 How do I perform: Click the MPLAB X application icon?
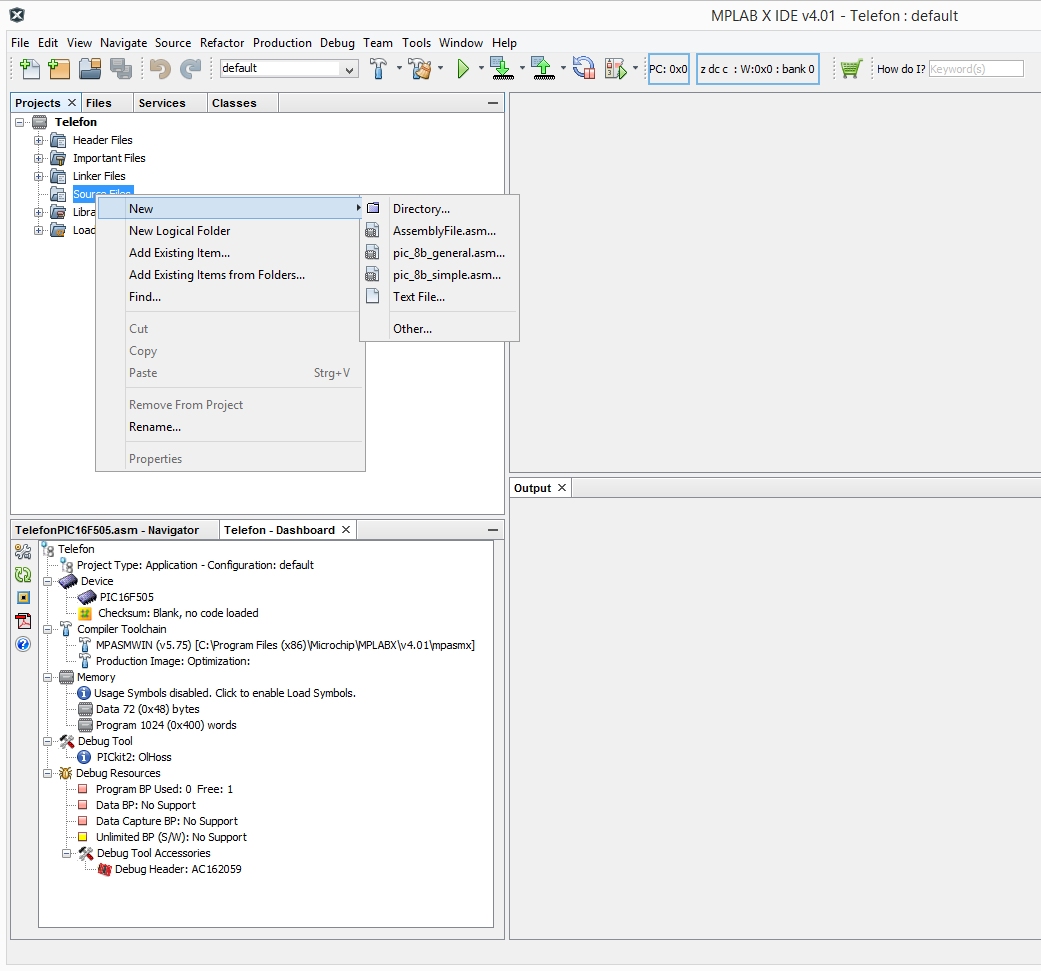[17, 15]
